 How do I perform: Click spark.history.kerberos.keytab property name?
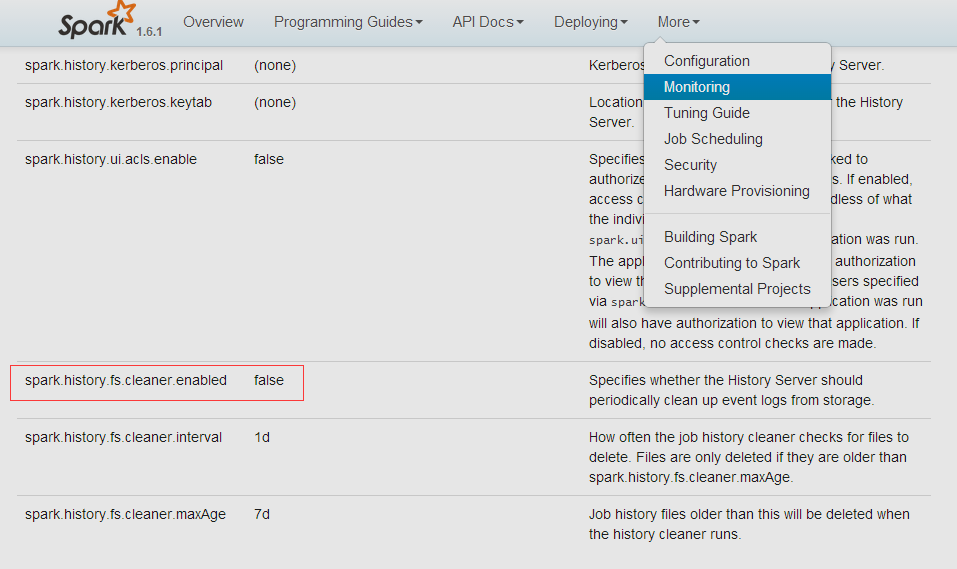118,102
